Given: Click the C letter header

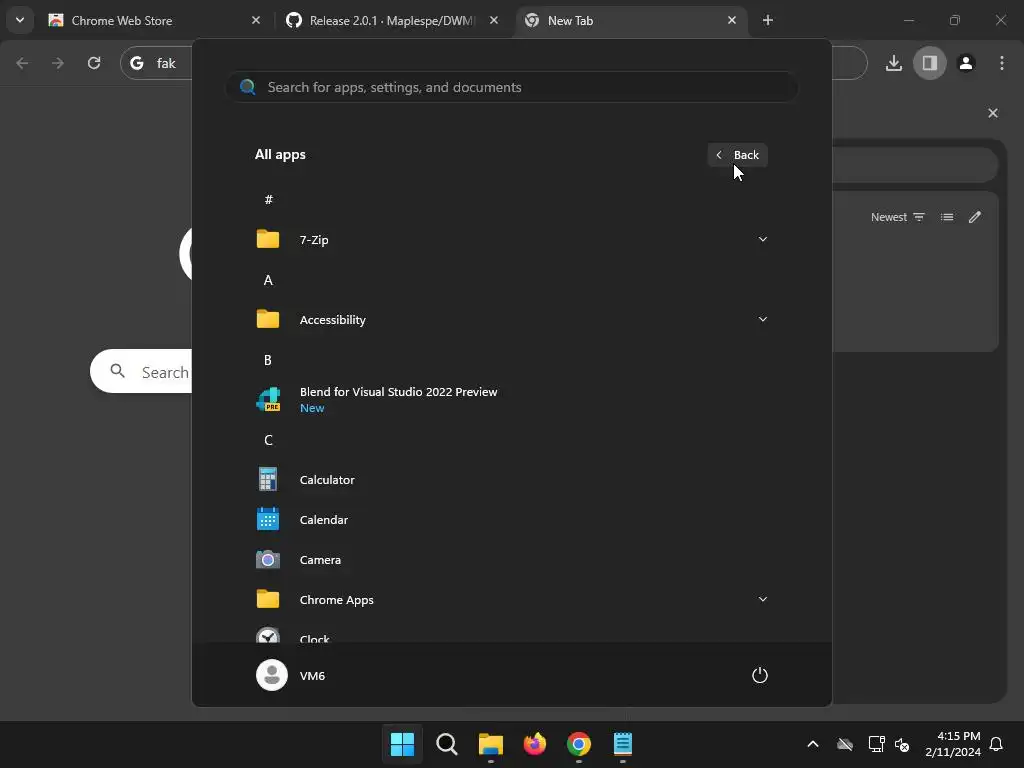Looking at the screenshot, I should click(x=268, y=440).
